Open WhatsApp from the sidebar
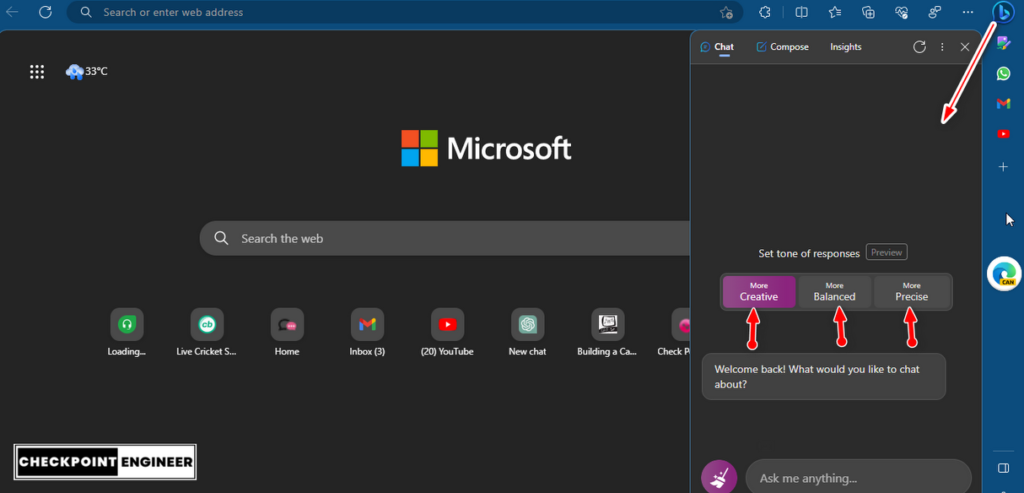 1004,73
